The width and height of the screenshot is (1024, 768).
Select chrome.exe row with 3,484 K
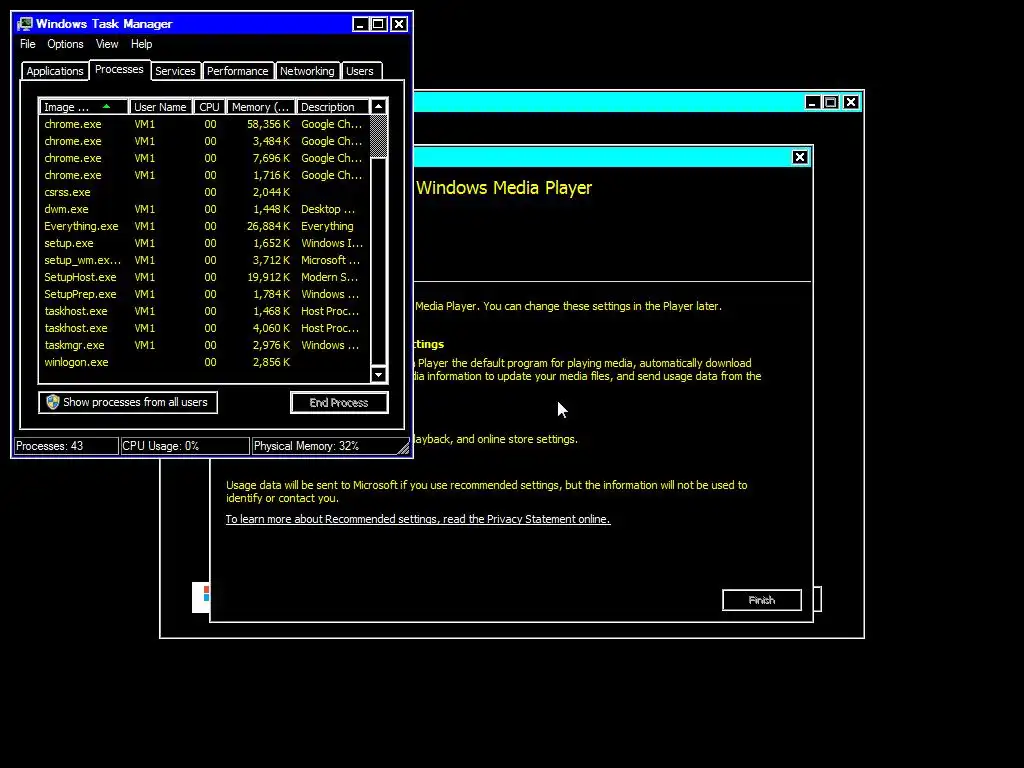point(204,141)
